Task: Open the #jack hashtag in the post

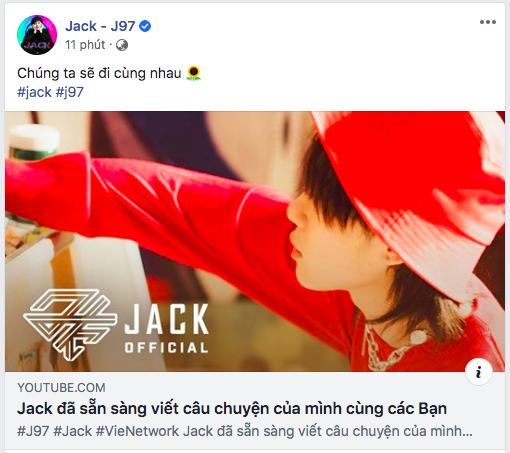Action: click(34, 92)
